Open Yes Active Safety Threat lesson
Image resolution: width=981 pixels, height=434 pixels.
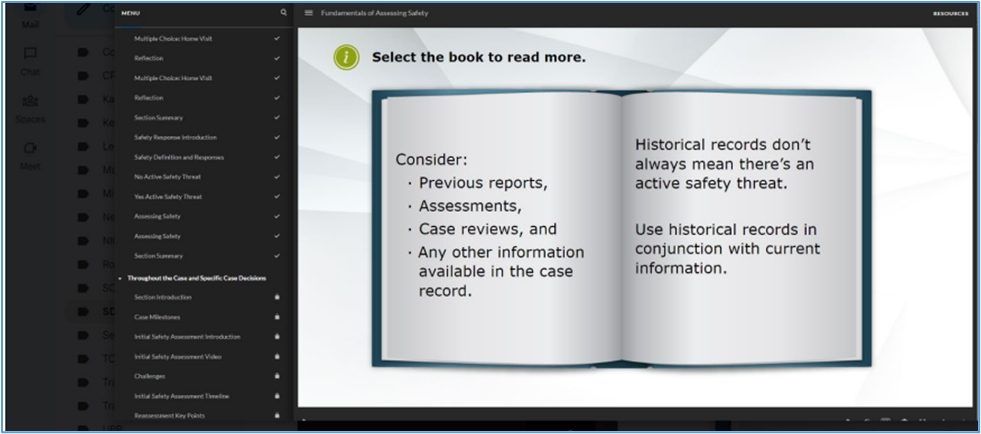click(x=168, y=196)
